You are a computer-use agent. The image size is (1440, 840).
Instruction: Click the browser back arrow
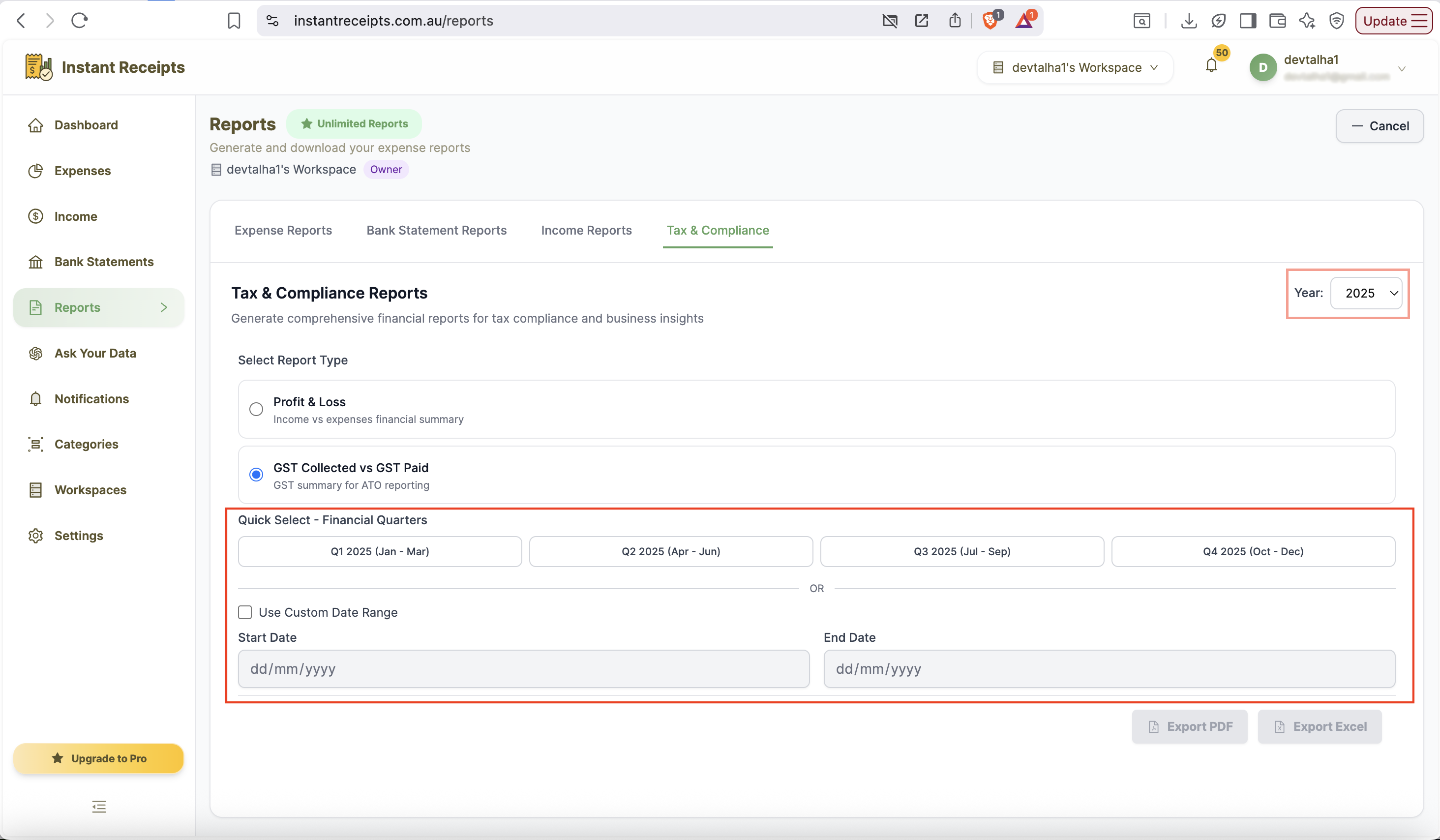click(x=21, y=21)
